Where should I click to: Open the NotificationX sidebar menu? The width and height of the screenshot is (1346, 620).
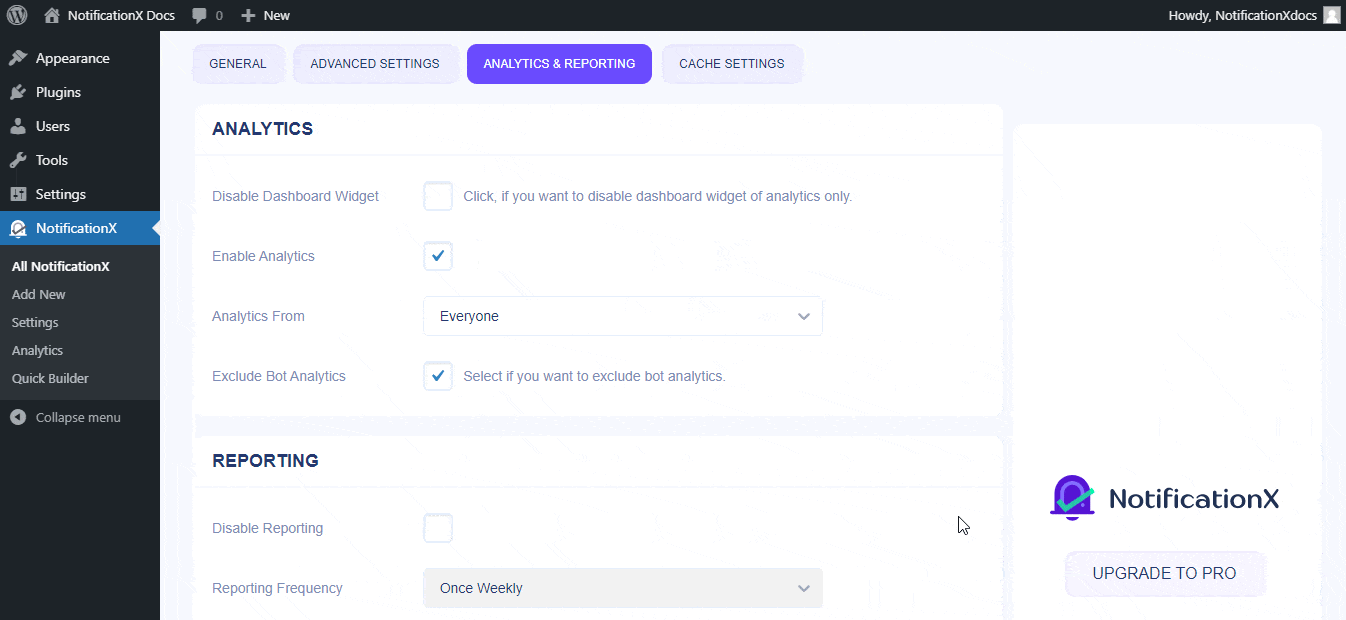80,228
